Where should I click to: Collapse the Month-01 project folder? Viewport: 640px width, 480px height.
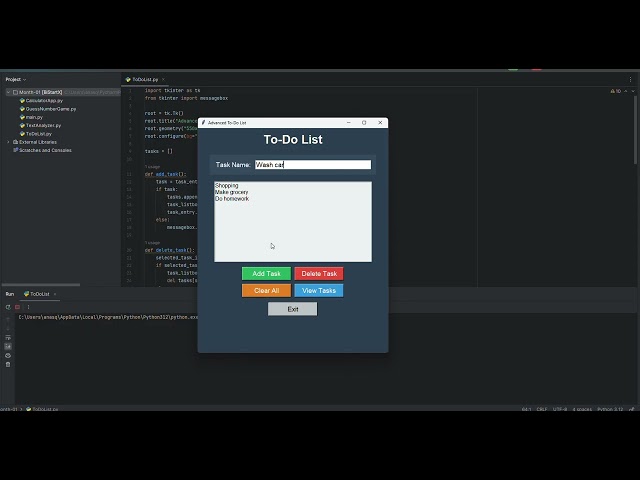[x=8, y=92]
